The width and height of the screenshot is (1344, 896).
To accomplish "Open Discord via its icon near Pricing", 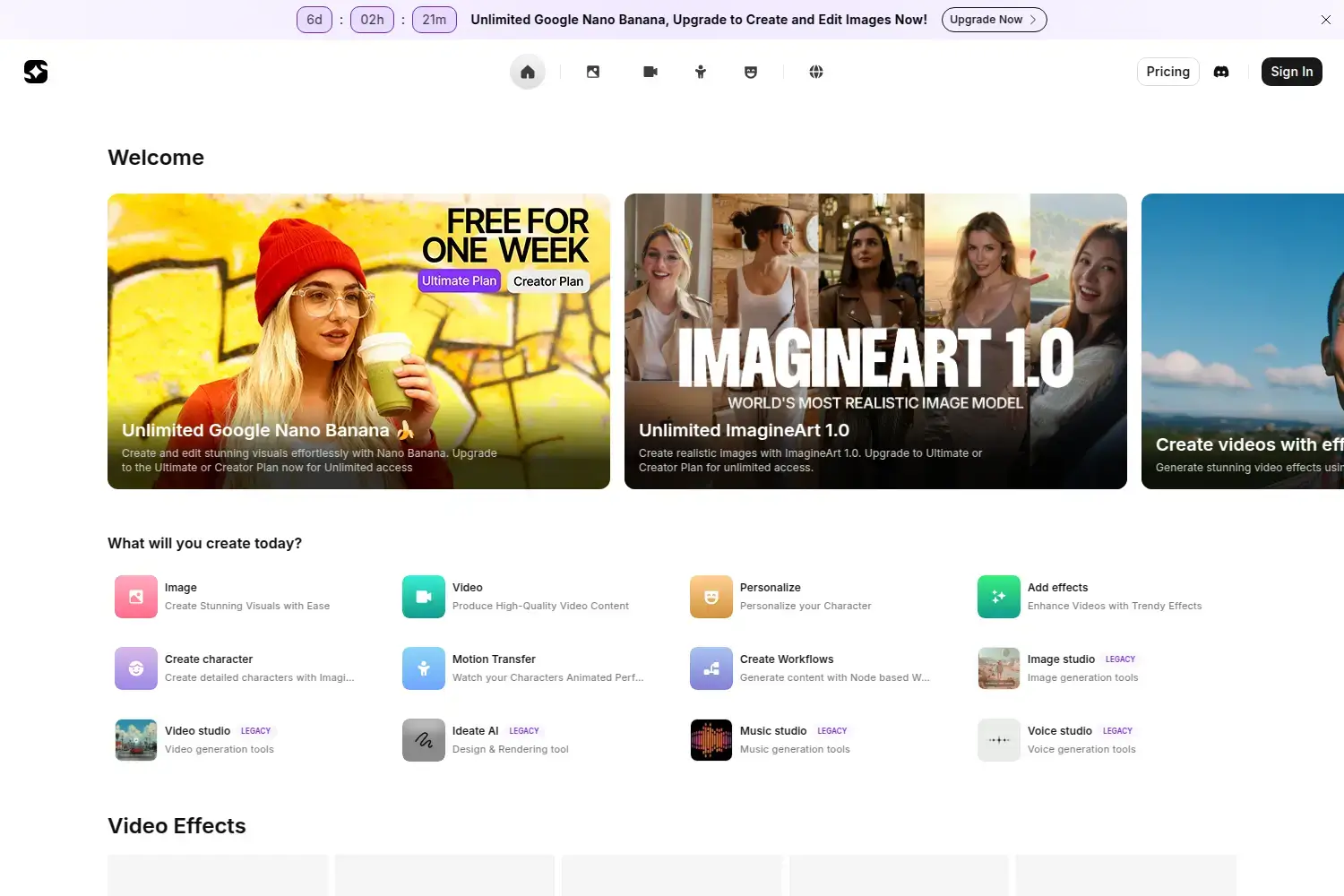I will [1221, 72].
